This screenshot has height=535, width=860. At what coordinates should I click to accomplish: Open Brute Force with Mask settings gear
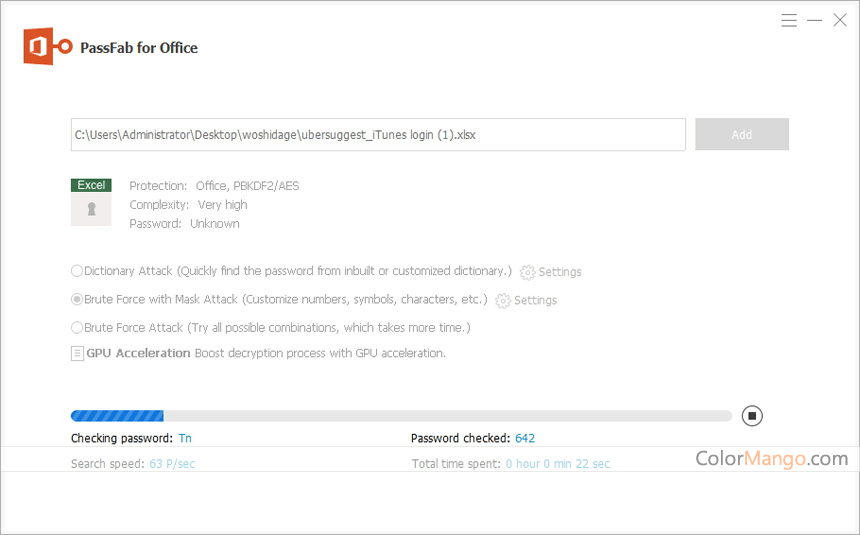coord(504,300)
